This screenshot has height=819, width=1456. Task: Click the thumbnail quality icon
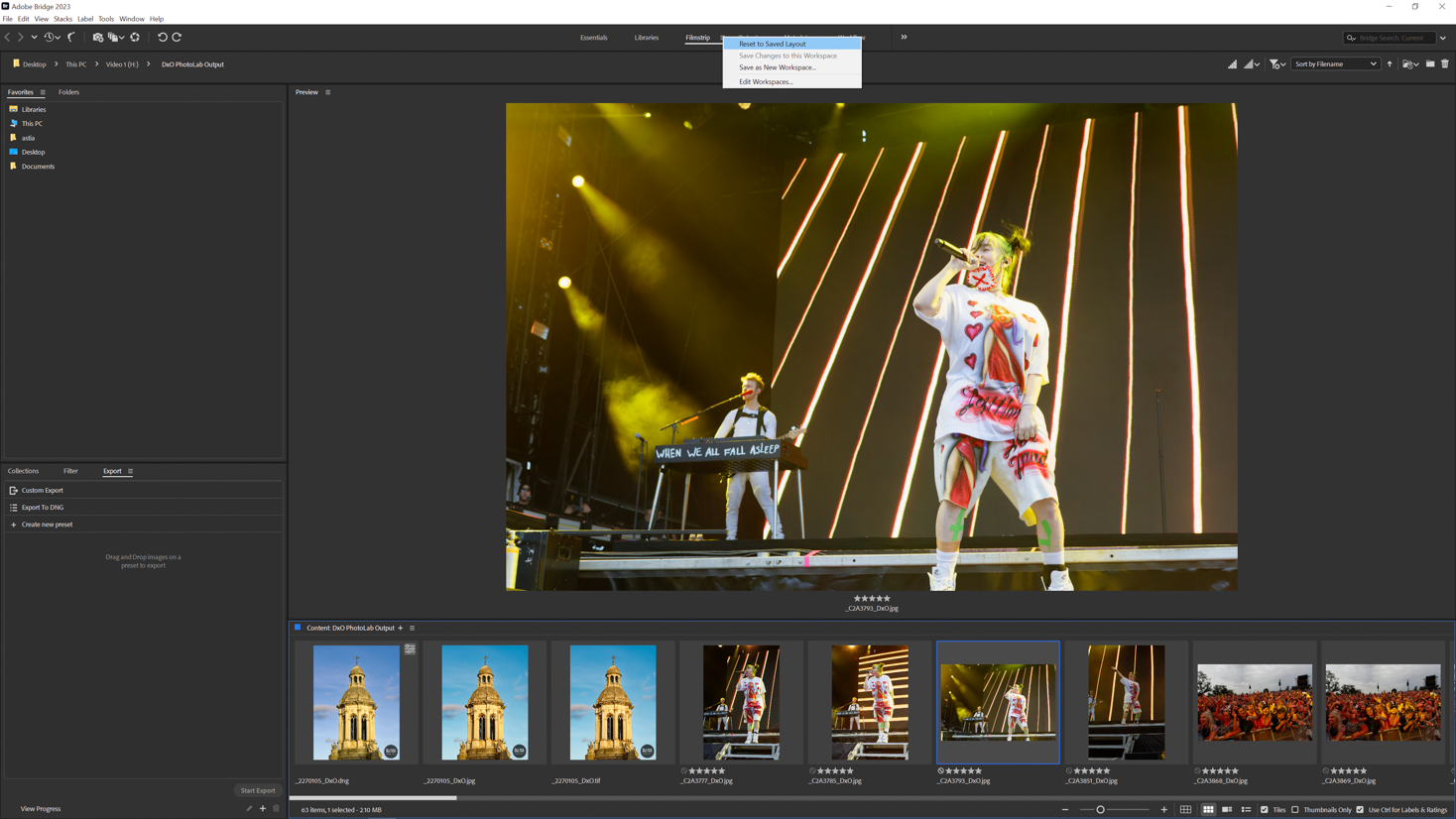pyautogui.click(x=1232, y=64)
